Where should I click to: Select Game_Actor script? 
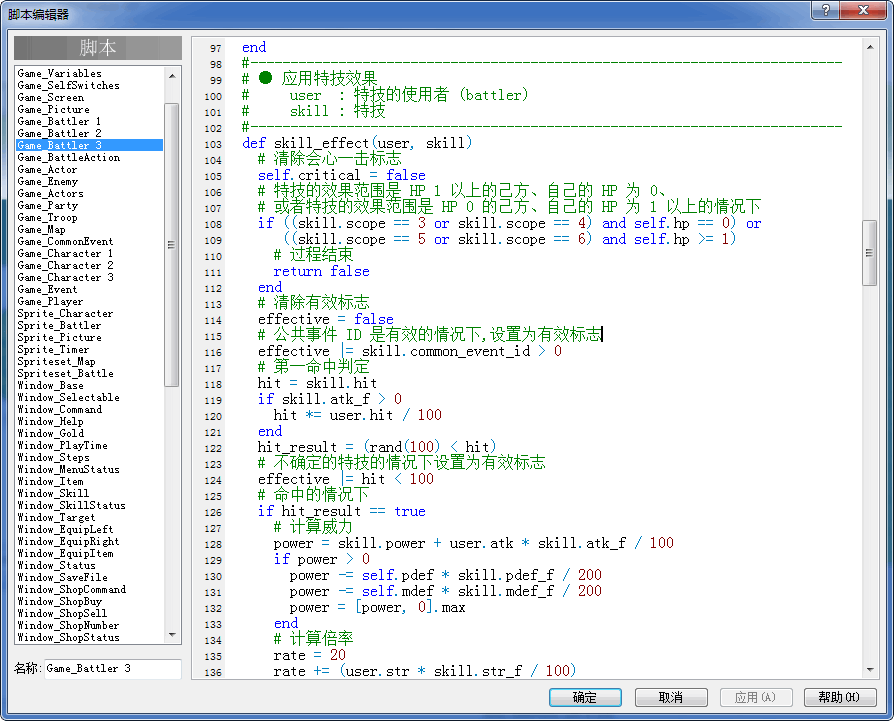click(47, 169)
